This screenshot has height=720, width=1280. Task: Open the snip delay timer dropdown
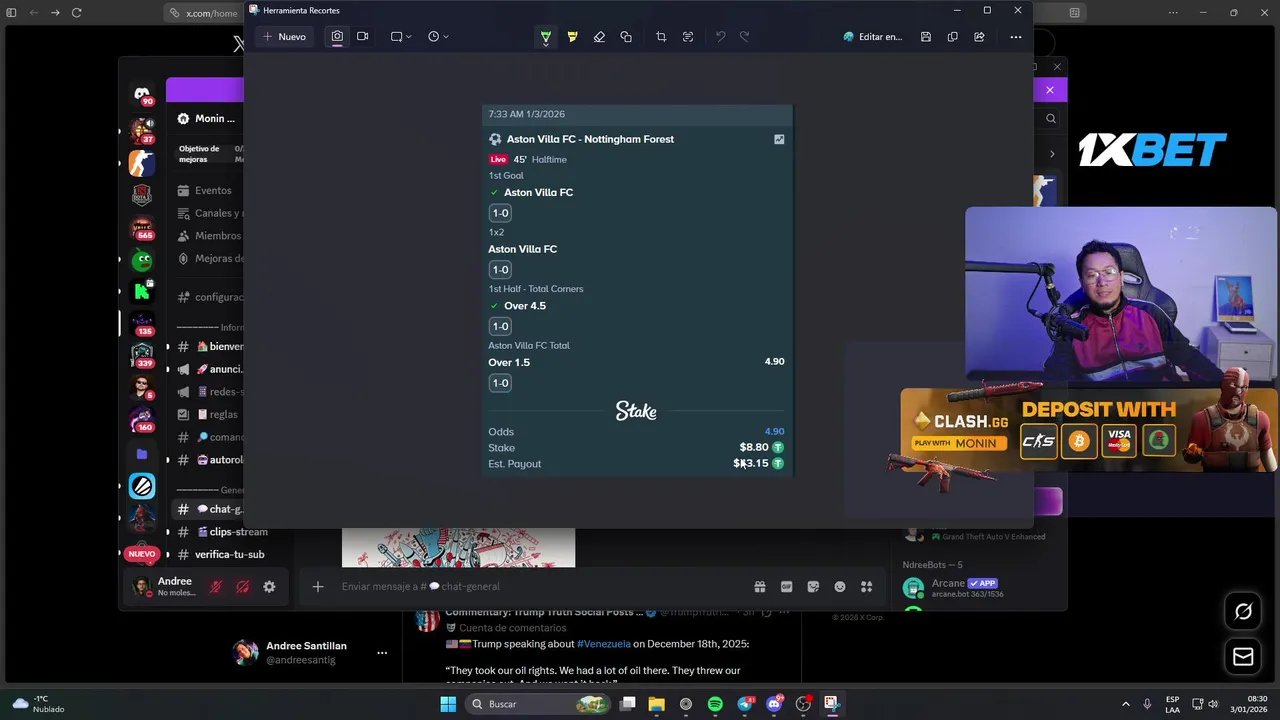coord(438,36)
